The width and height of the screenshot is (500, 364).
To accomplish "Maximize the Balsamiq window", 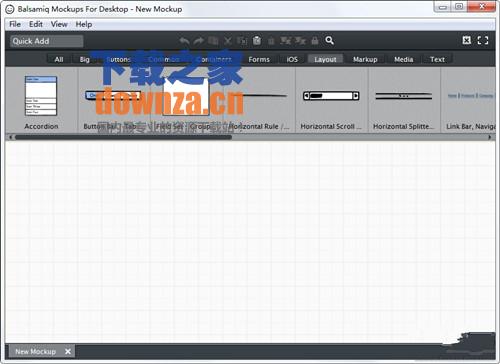I will [x=459, y=7].
